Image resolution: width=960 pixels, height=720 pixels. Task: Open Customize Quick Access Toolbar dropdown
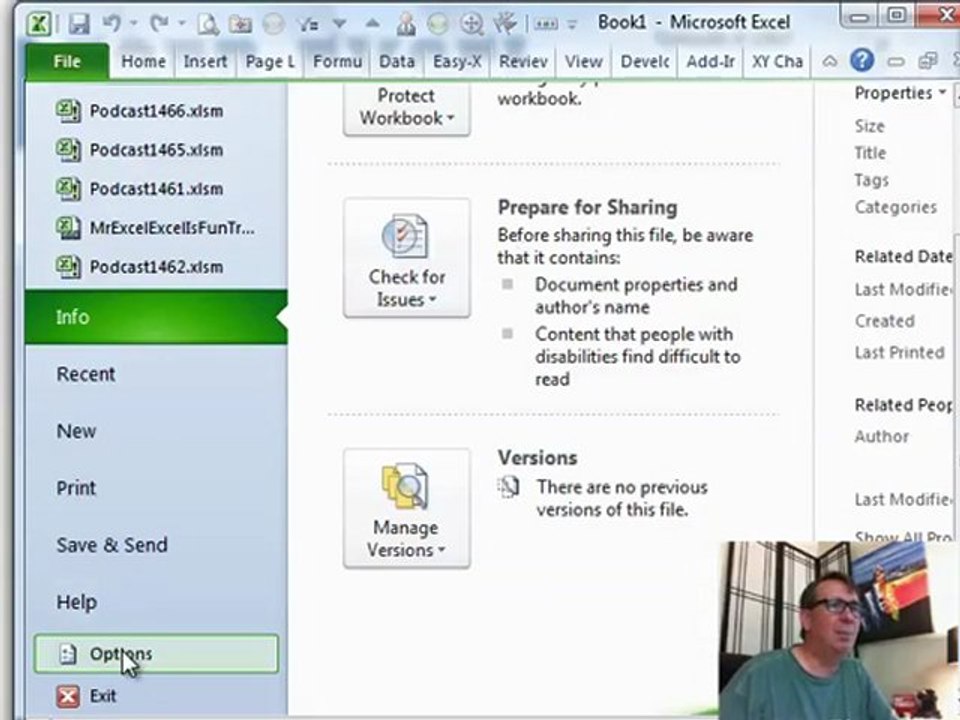pyautogui.click(x=572, y=25)
